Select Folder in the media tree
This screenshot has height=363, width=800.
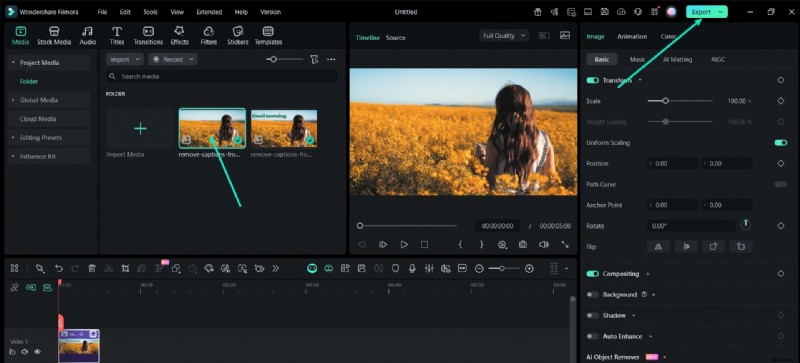tap(29, 81)
